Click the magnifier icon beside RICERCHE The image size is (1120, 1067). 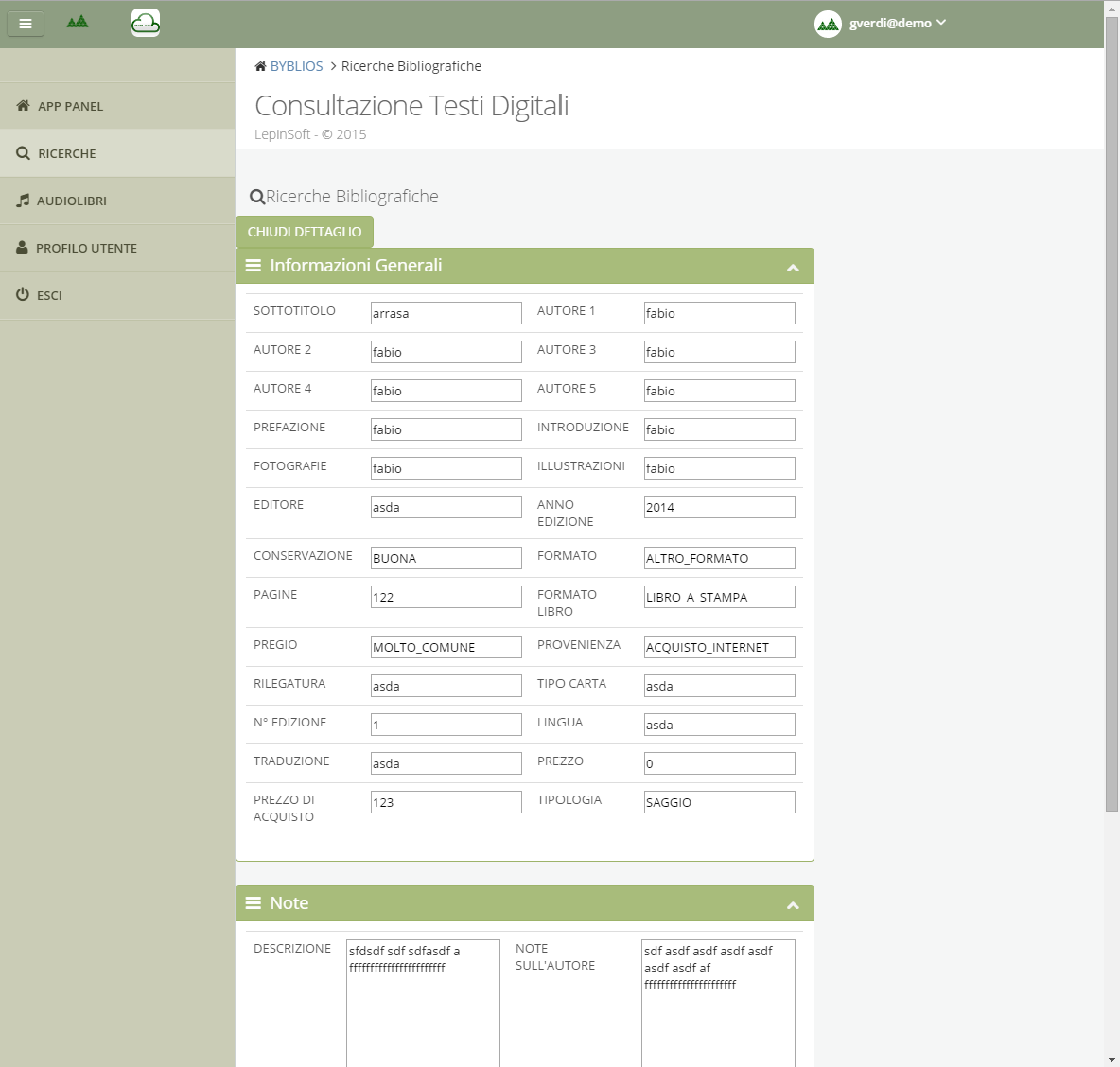click(23, 153)
